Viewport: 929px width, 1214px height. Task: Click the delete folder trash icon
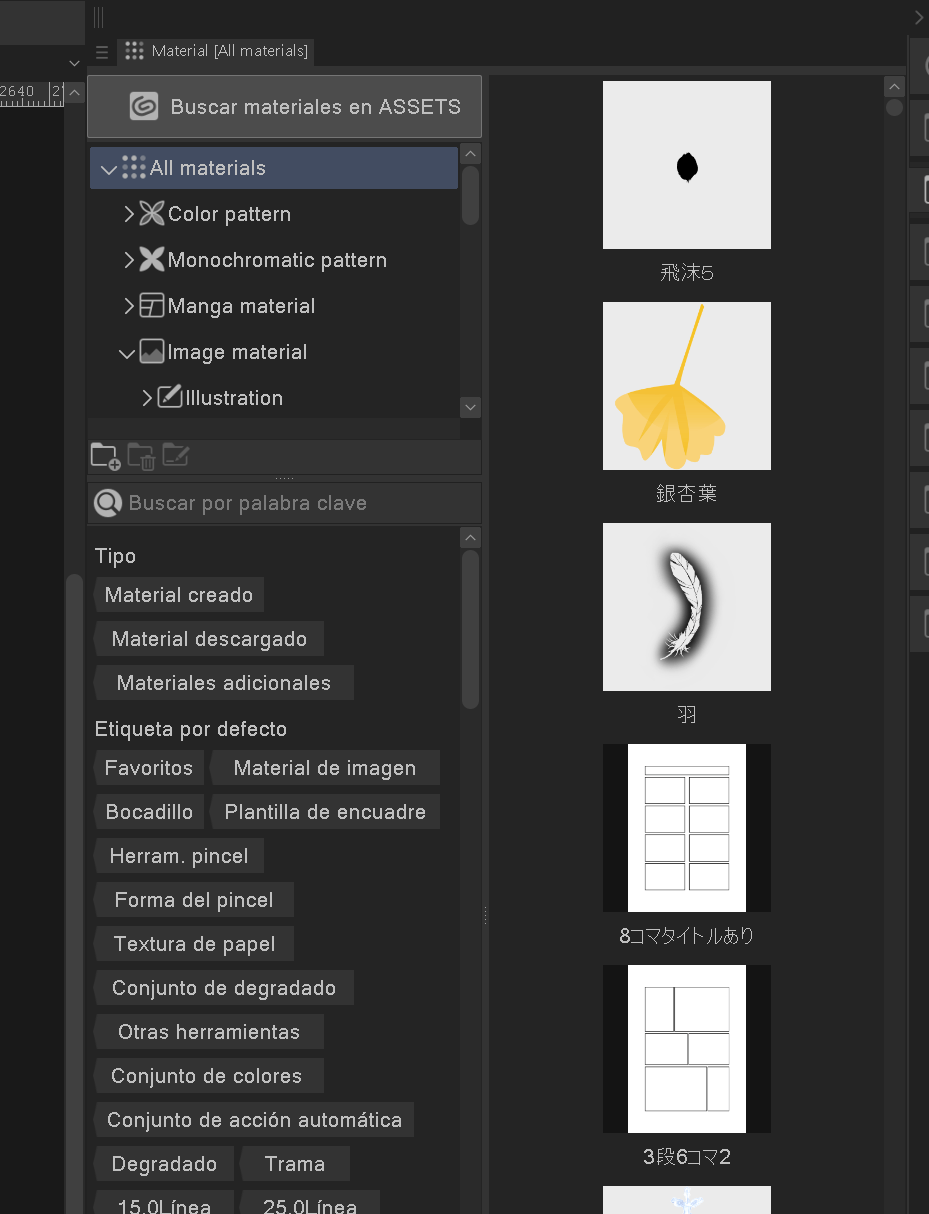point(141,456)
